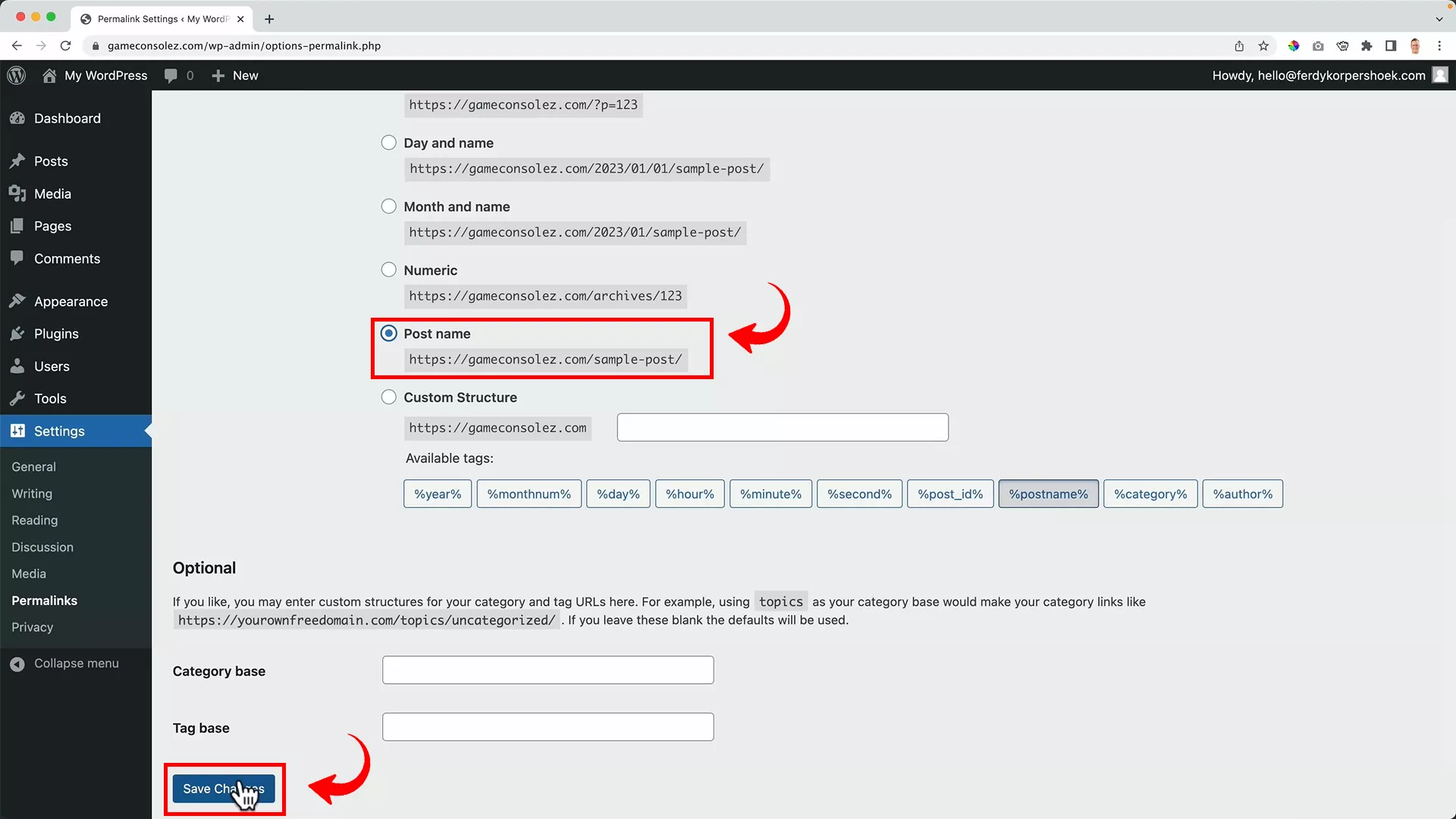Click inside the Category base field
The width and height of the screenshot is (1456, 819).
pos(547,670)
